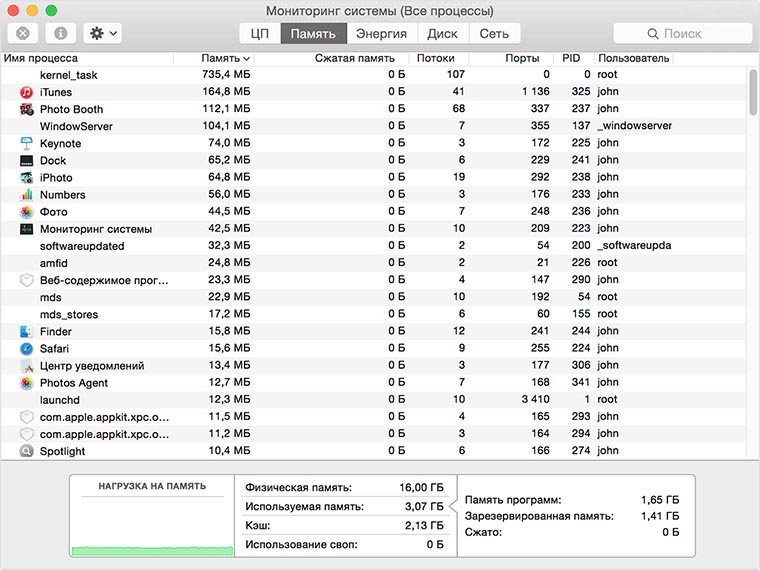This screenshot has width=760, height=570.
Task: Click the shield icon for PID 293
Action: (x=27, y=417)
